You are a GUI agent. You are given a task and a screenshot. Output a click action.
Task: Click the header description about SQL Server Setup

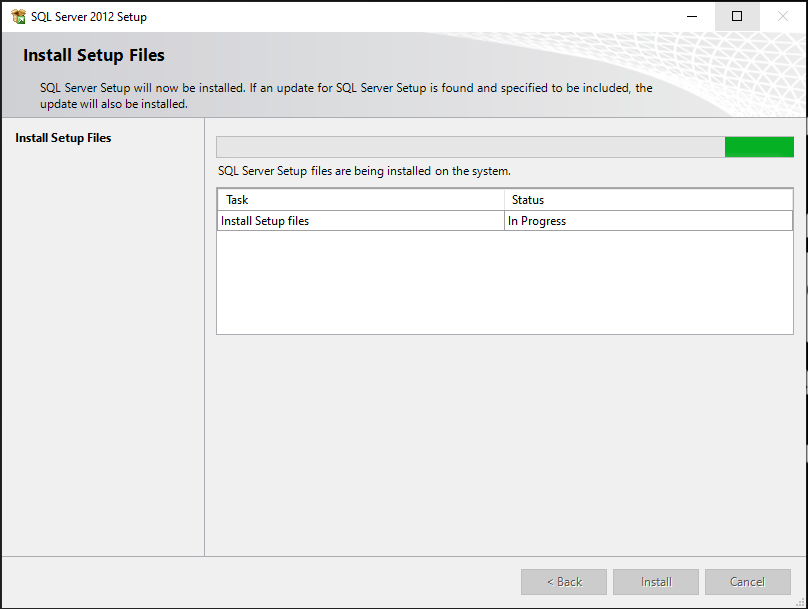point(346,96)
